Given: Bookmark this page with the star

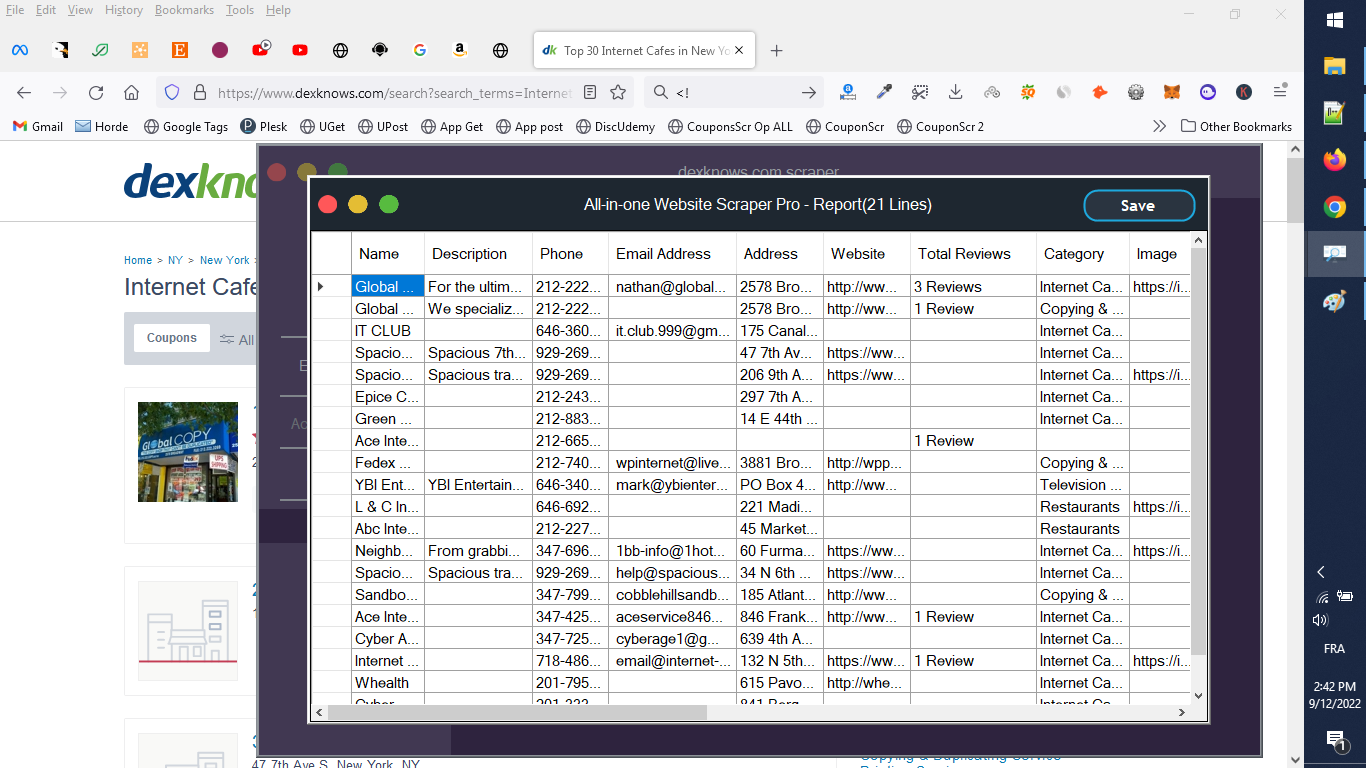Looking at the screenshot, I should coord(620,92).
